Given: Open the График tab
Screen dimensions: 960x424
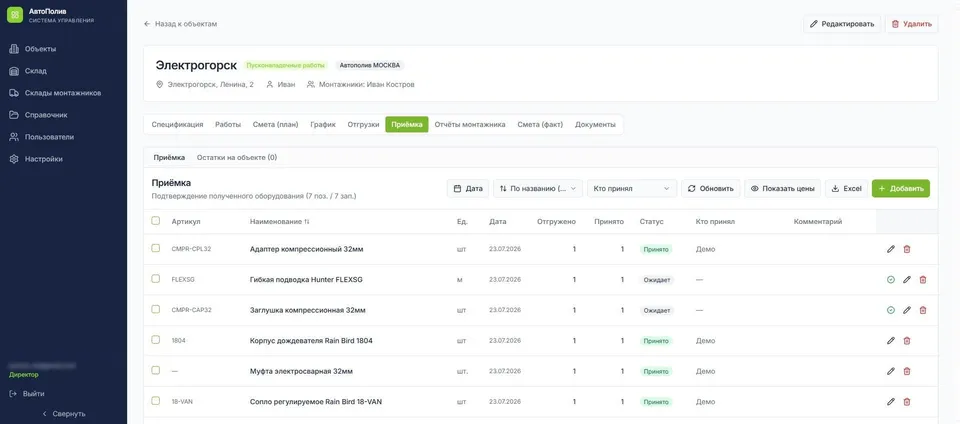Looking at the screenshot, I should 323,124.
